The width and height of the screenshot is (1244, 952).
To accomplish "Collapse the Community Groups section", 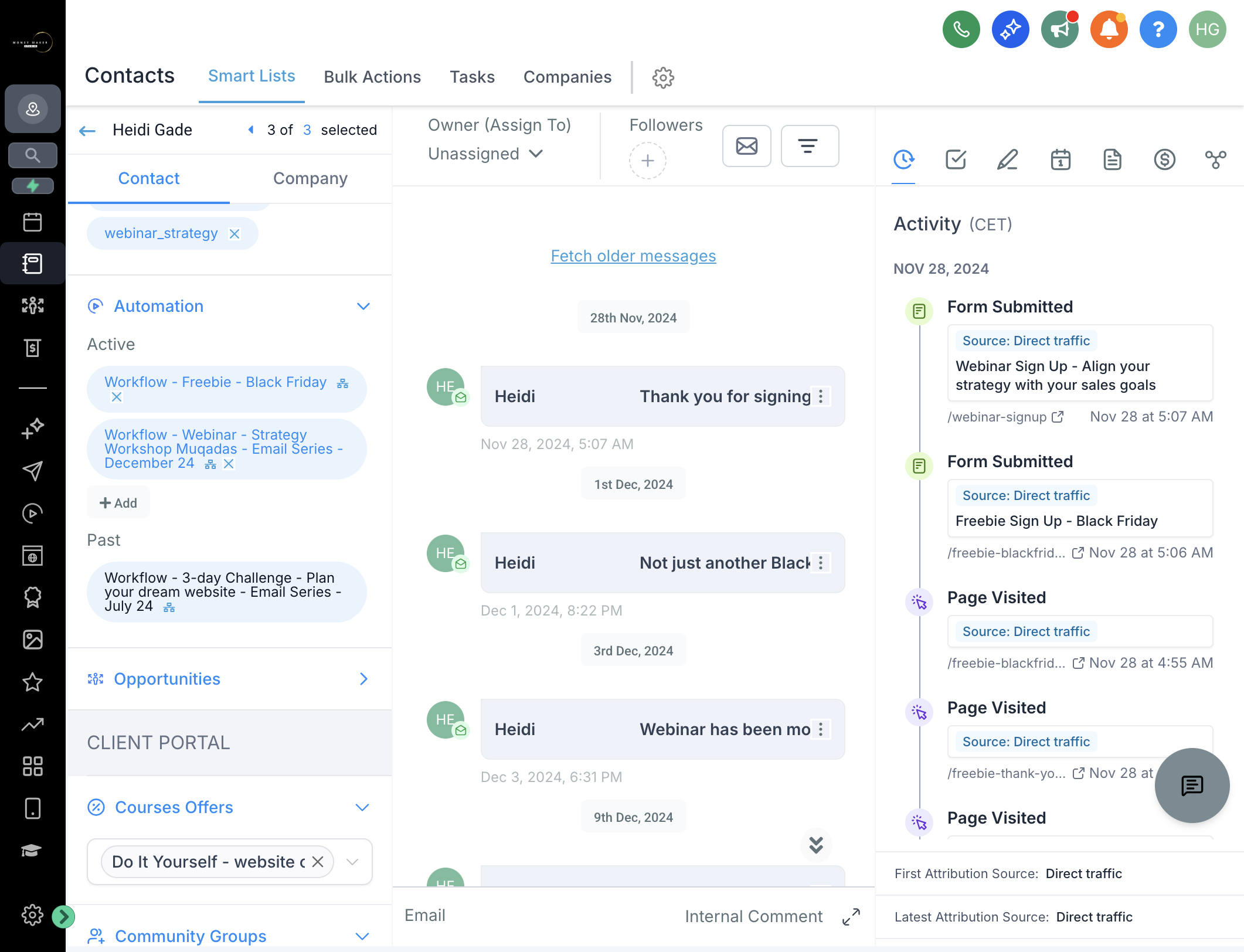I will [362, 936].
